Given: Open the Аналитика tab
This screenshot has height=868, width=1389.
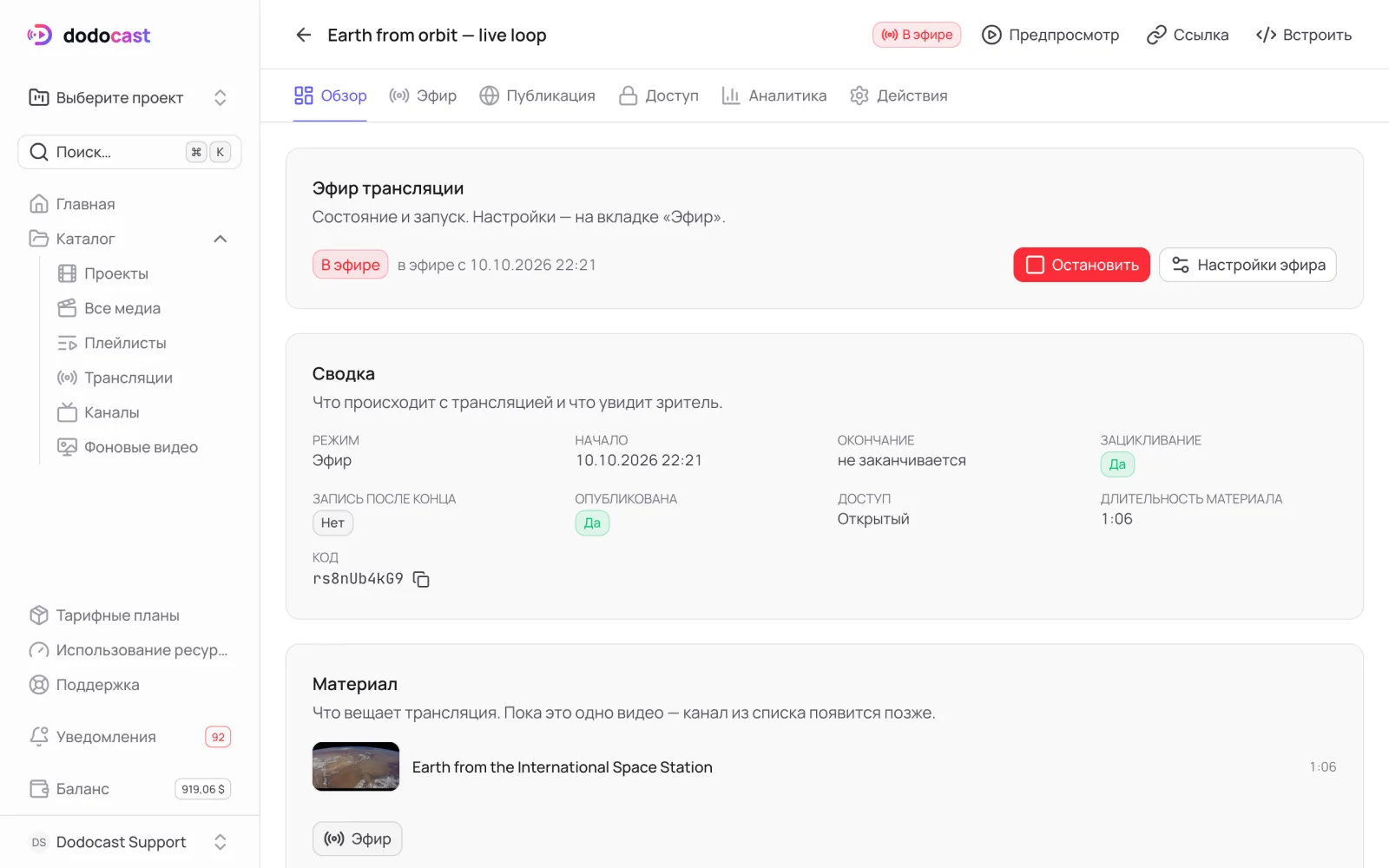Looking at the screenshot, I should tap(773, 95).
